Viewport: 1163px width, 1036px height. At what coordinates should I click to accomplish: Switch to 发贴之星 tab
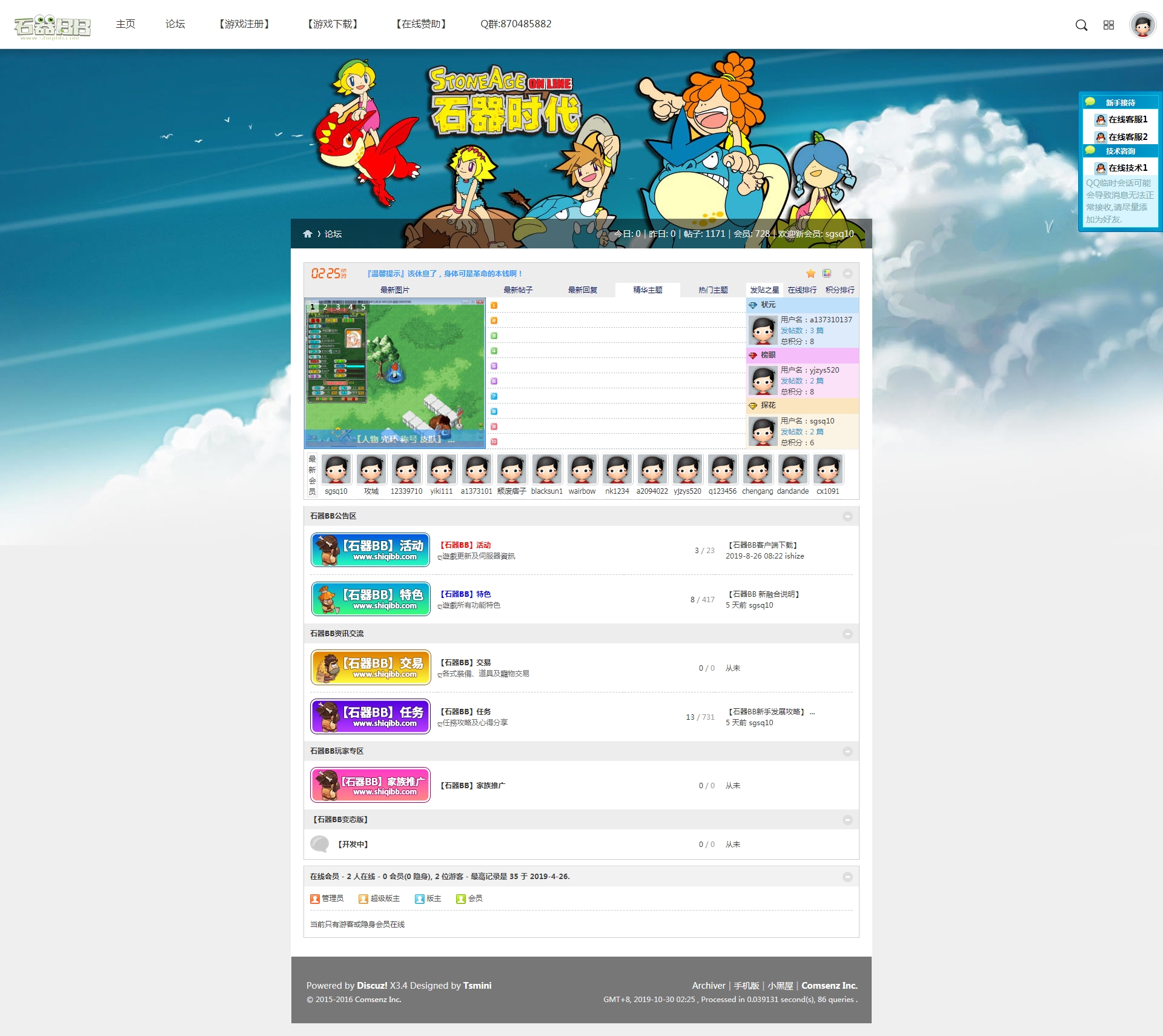pos(764,290)
